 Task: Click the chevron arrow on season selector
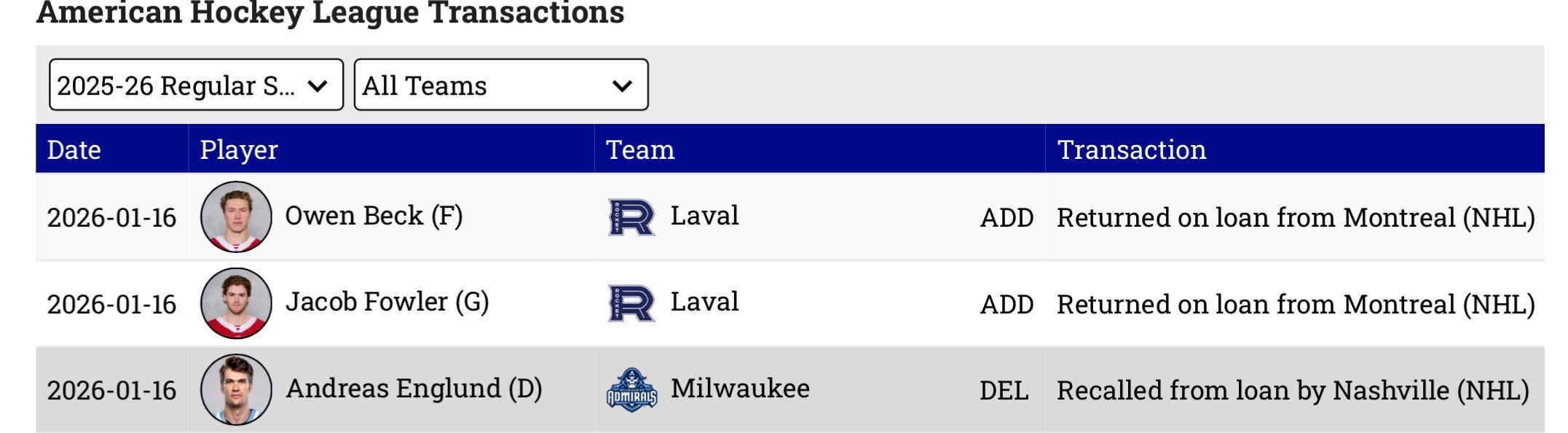[x=318, y=86]
